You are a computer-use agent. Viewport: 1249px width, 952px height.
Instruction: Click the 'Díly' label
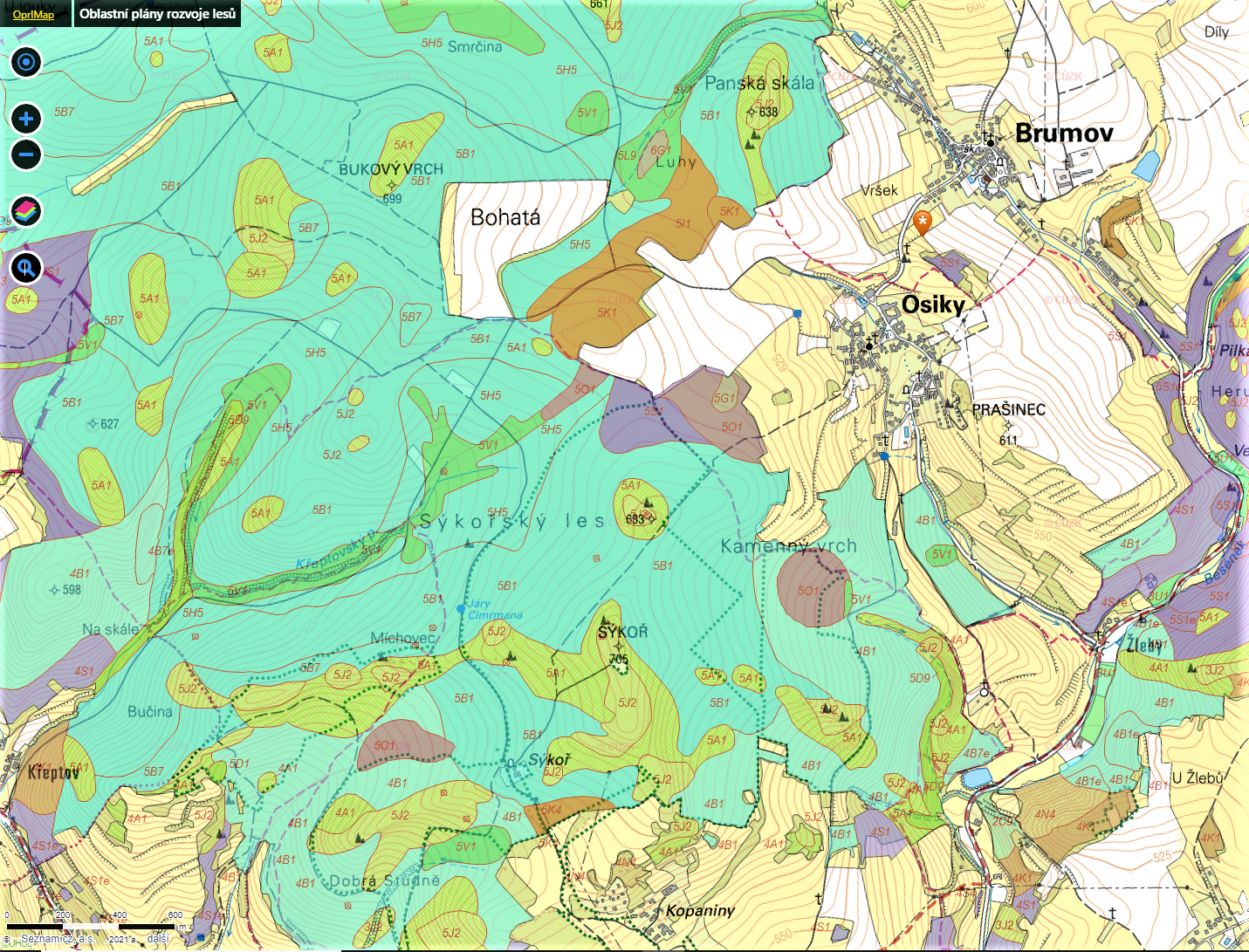coord(1217,32)
